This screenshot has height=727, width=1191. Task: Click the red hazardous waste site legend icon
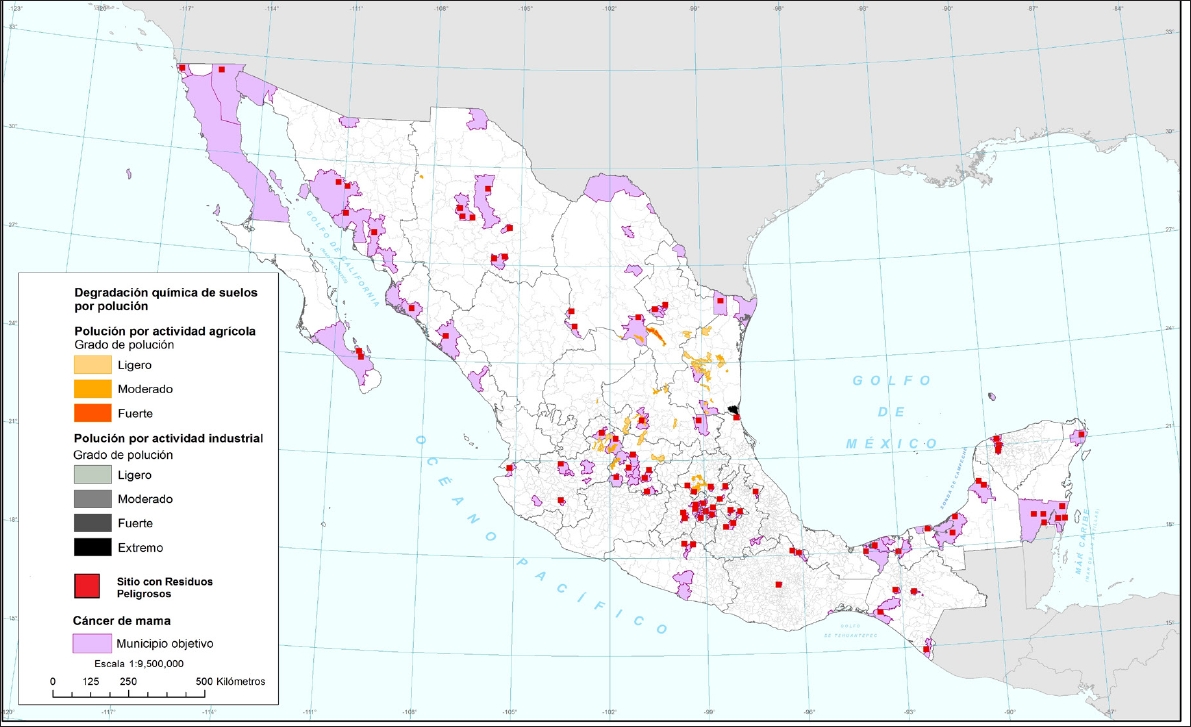click(x=91, y=585)
